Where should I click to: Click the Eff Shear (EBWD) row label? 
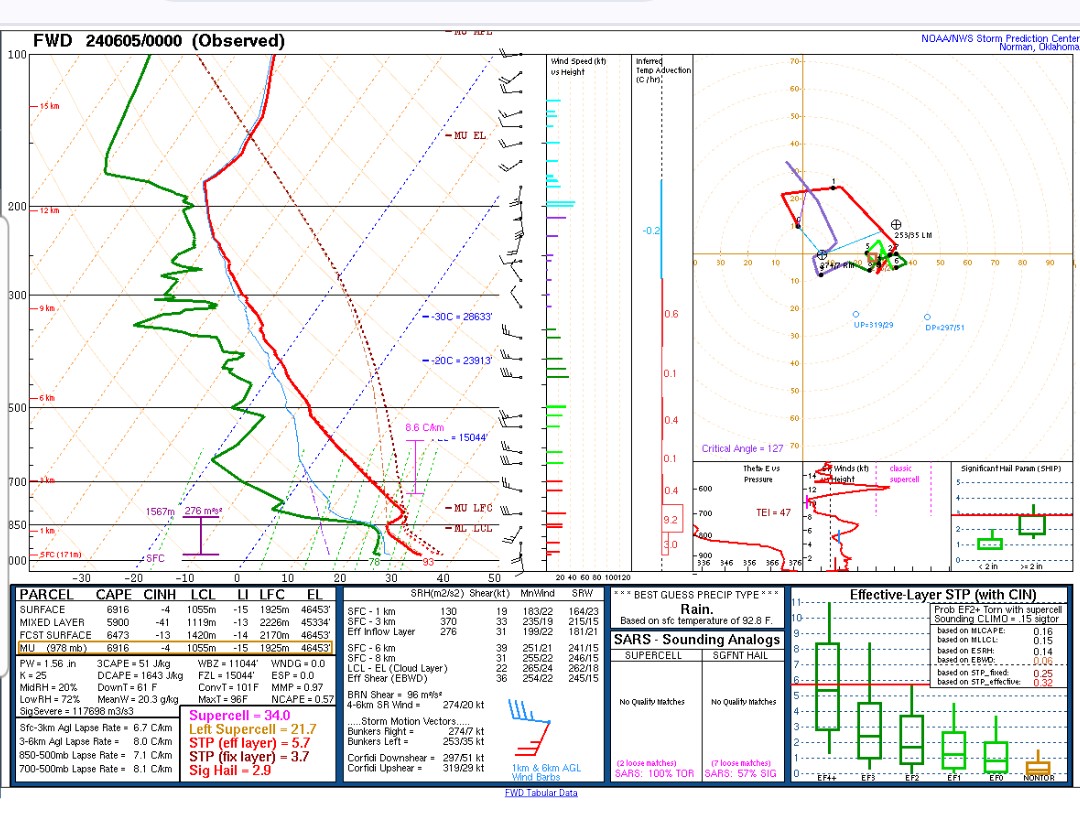388,678
